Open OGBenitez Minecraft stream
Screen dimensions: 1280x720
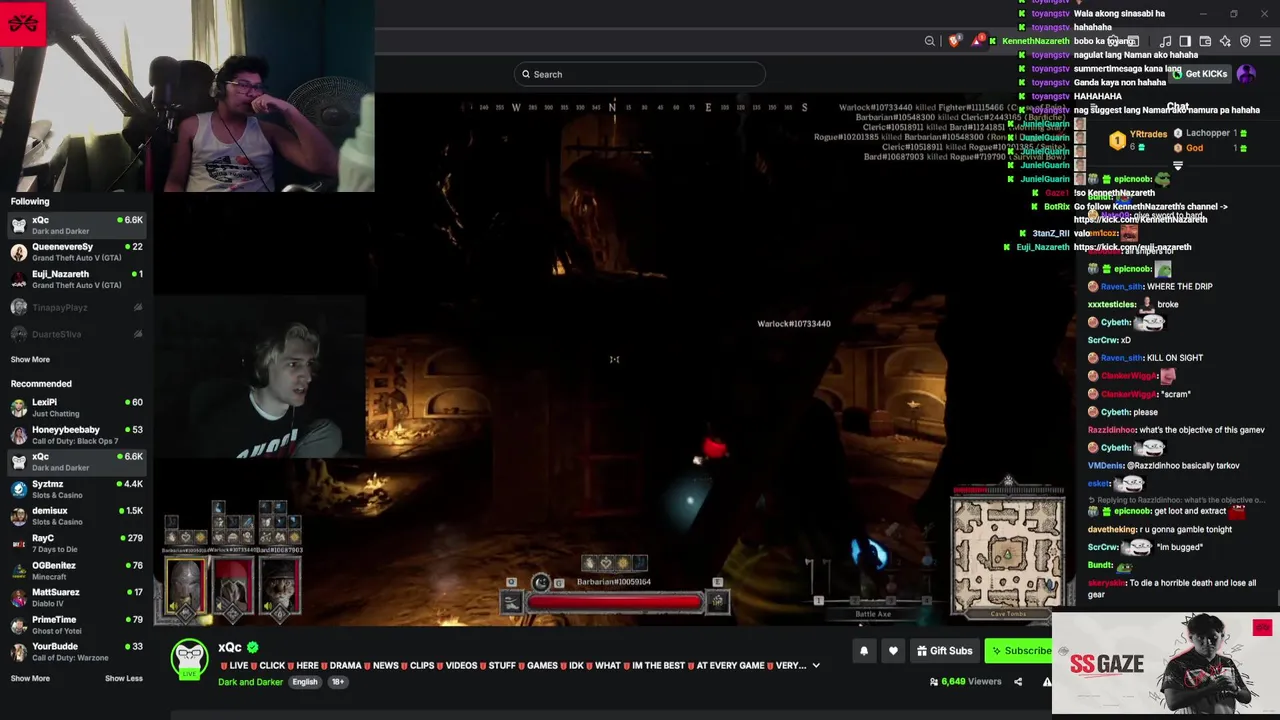[76, 571]
